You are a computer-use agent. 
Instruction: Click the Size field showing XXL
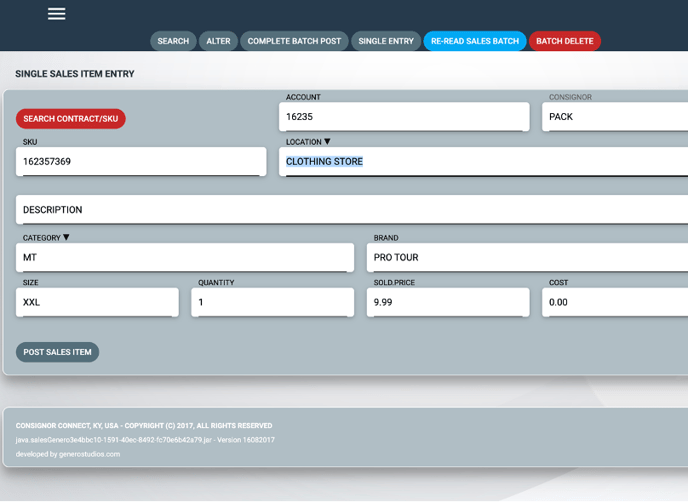click(97, 302)
